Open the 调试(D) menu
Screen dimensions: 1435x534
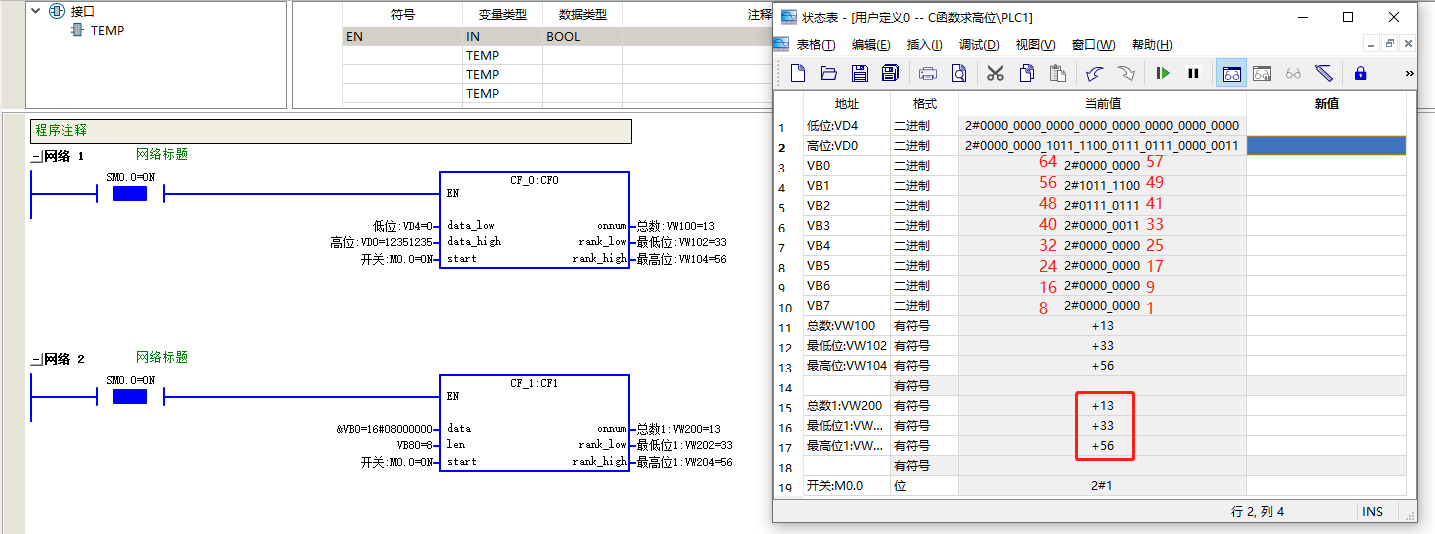point(979,45)
